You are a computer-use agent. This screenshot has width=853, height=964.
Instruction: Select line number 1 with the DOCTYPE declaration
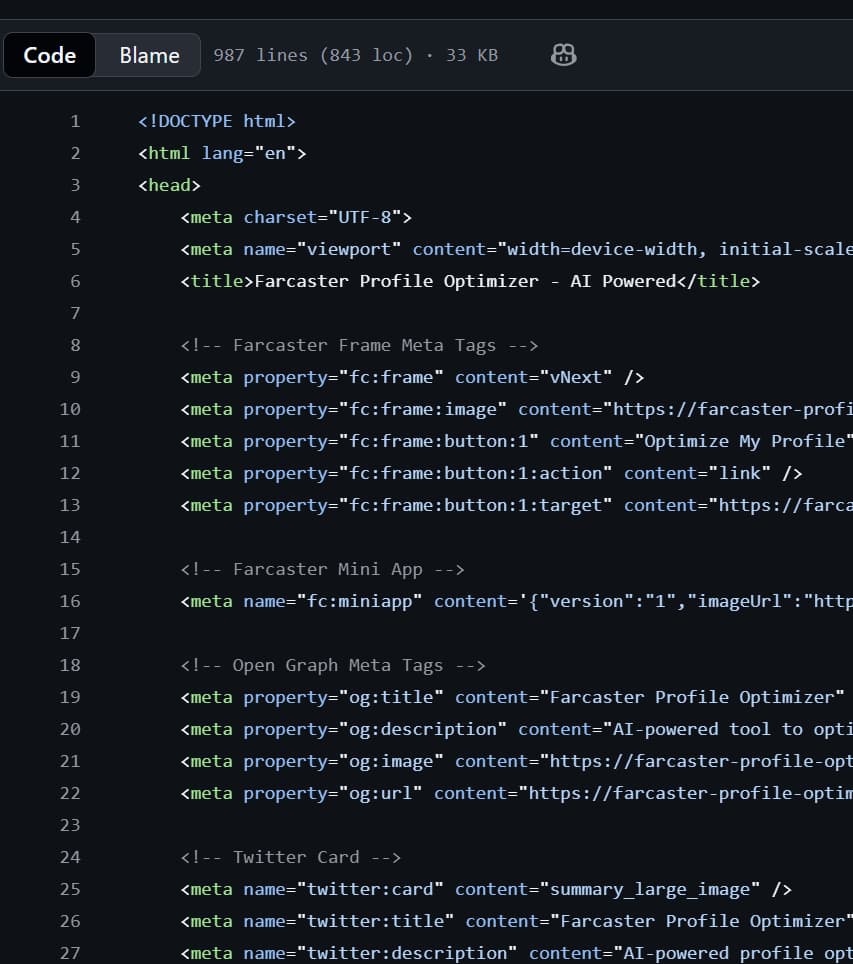coord(75,120)
